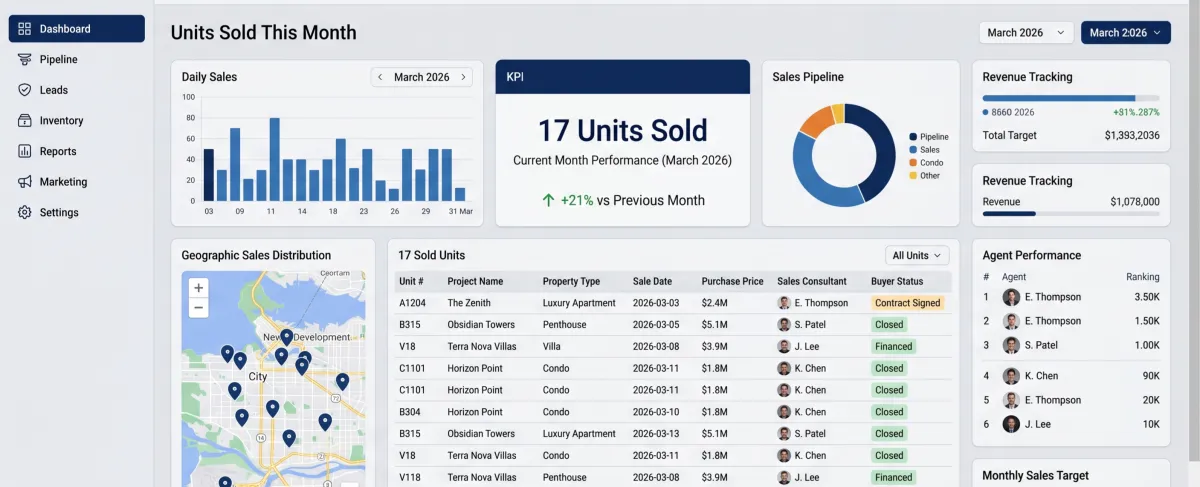Zoom out on the sales map
Viewport: 1200px width, 487px height.
coord(199,308)
